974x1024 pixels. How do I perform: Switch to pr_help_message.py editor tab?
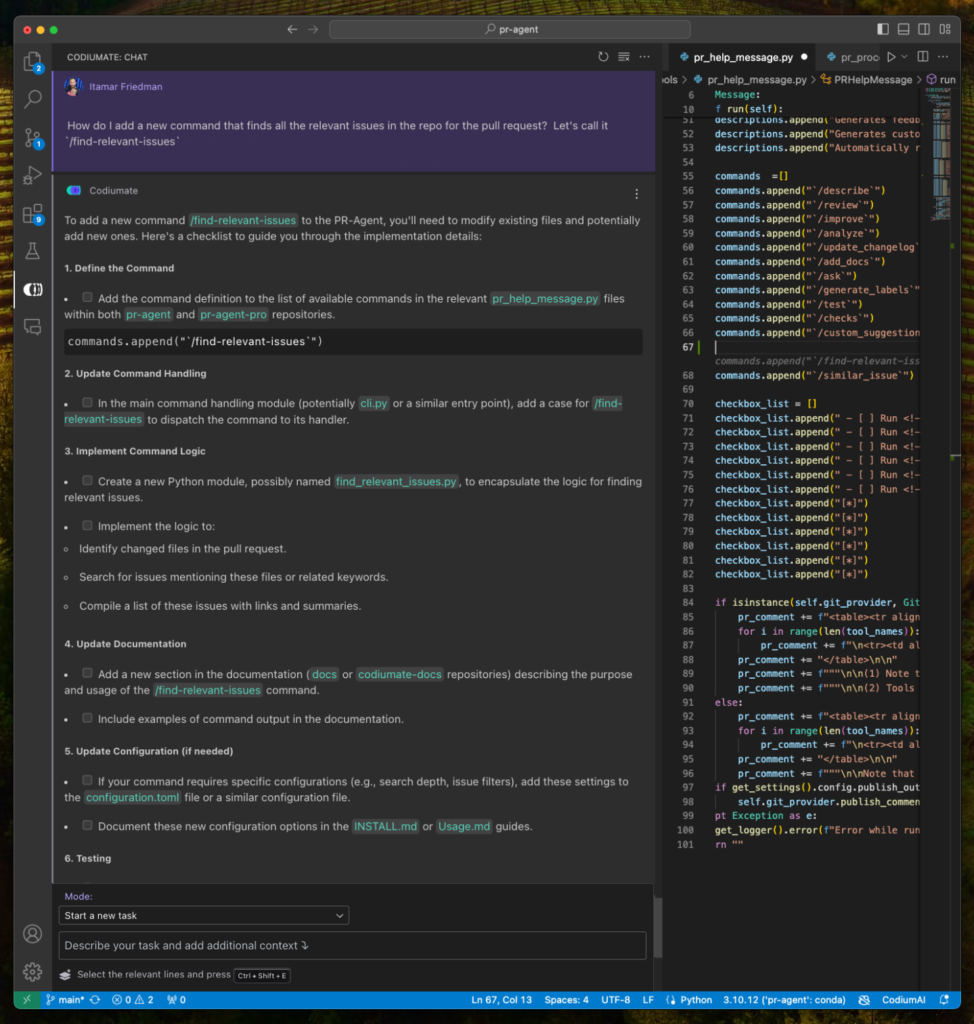[743, 57]
